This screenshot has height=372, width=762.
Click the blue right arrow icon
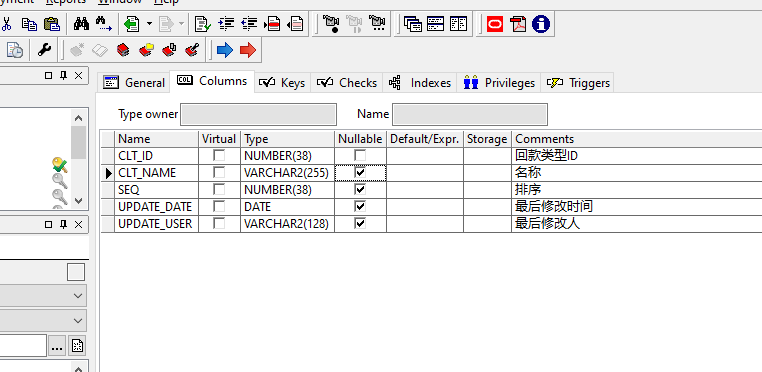point(225,50)
